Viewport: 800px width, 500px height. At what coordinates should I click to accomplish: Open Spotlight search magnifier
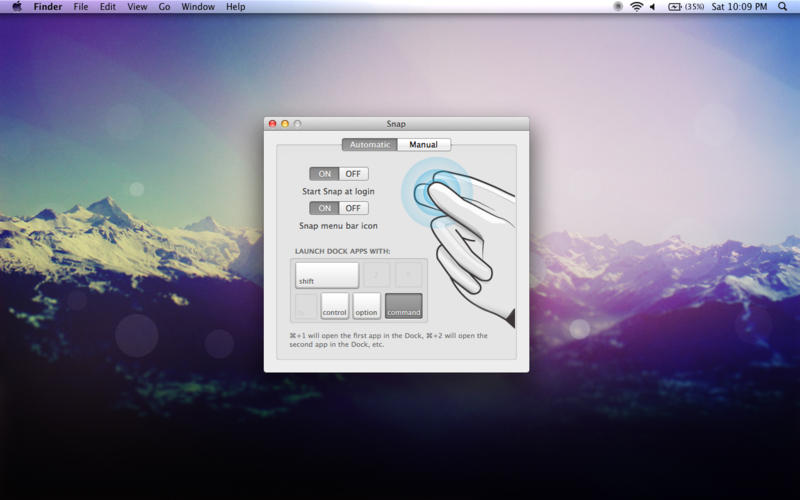pos(782,7)
